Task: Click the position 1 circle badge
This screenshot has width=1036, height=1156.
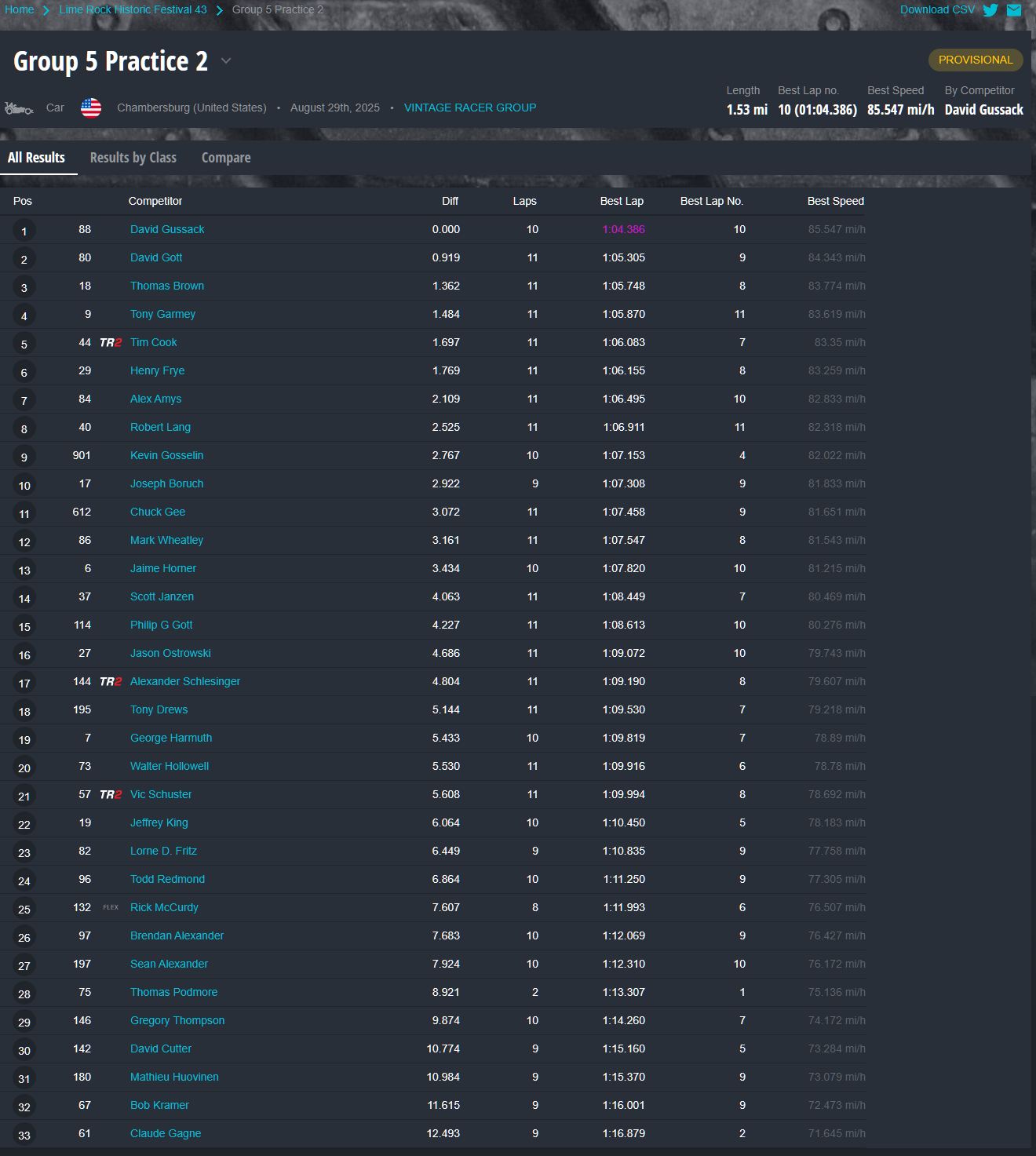Action: 24,231
